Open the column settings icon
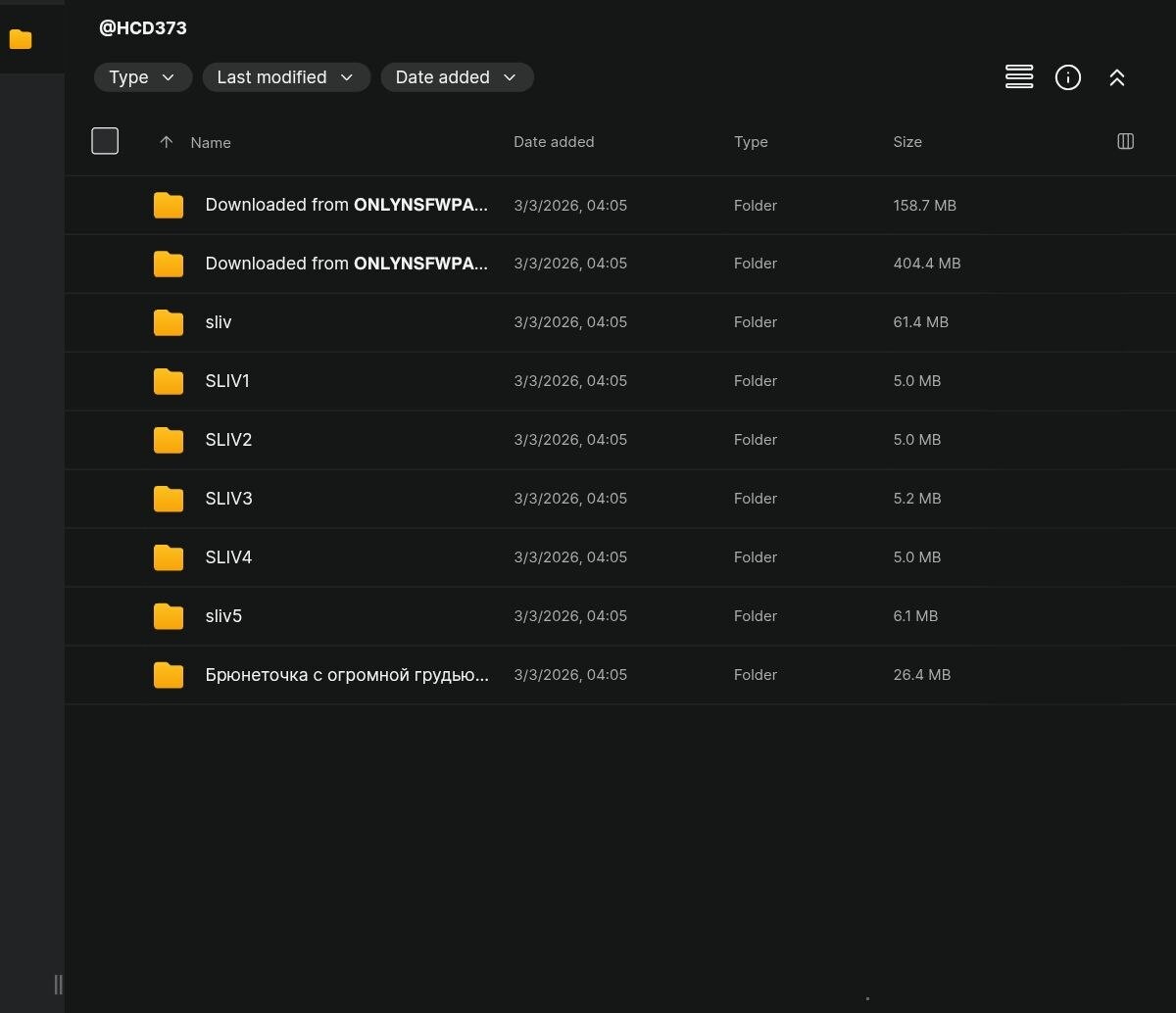This screenshot has width=1176, height=1013. [x=1125, y=142]
